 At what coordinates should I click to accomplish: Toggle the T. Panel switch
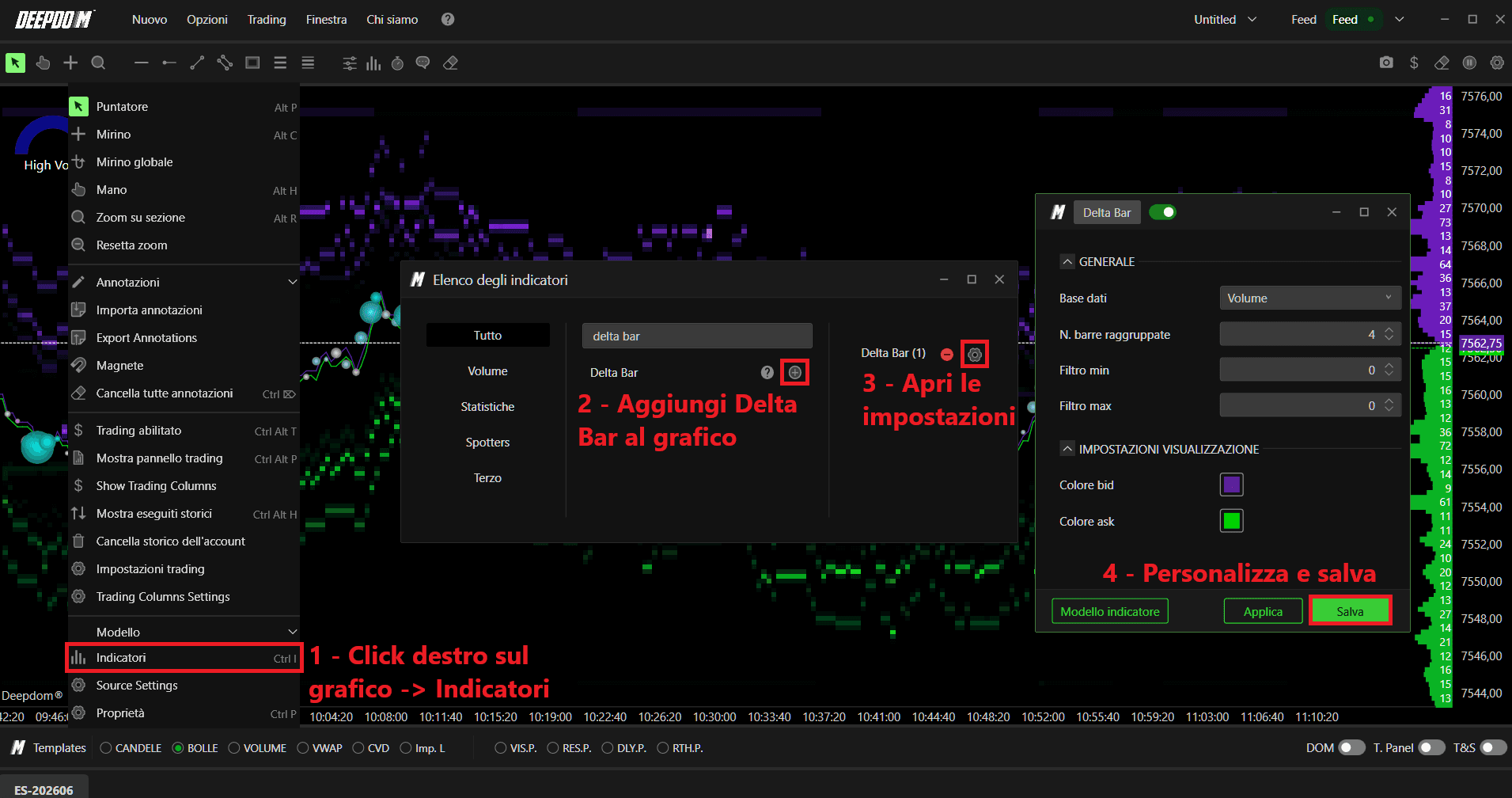[1432, 747]
